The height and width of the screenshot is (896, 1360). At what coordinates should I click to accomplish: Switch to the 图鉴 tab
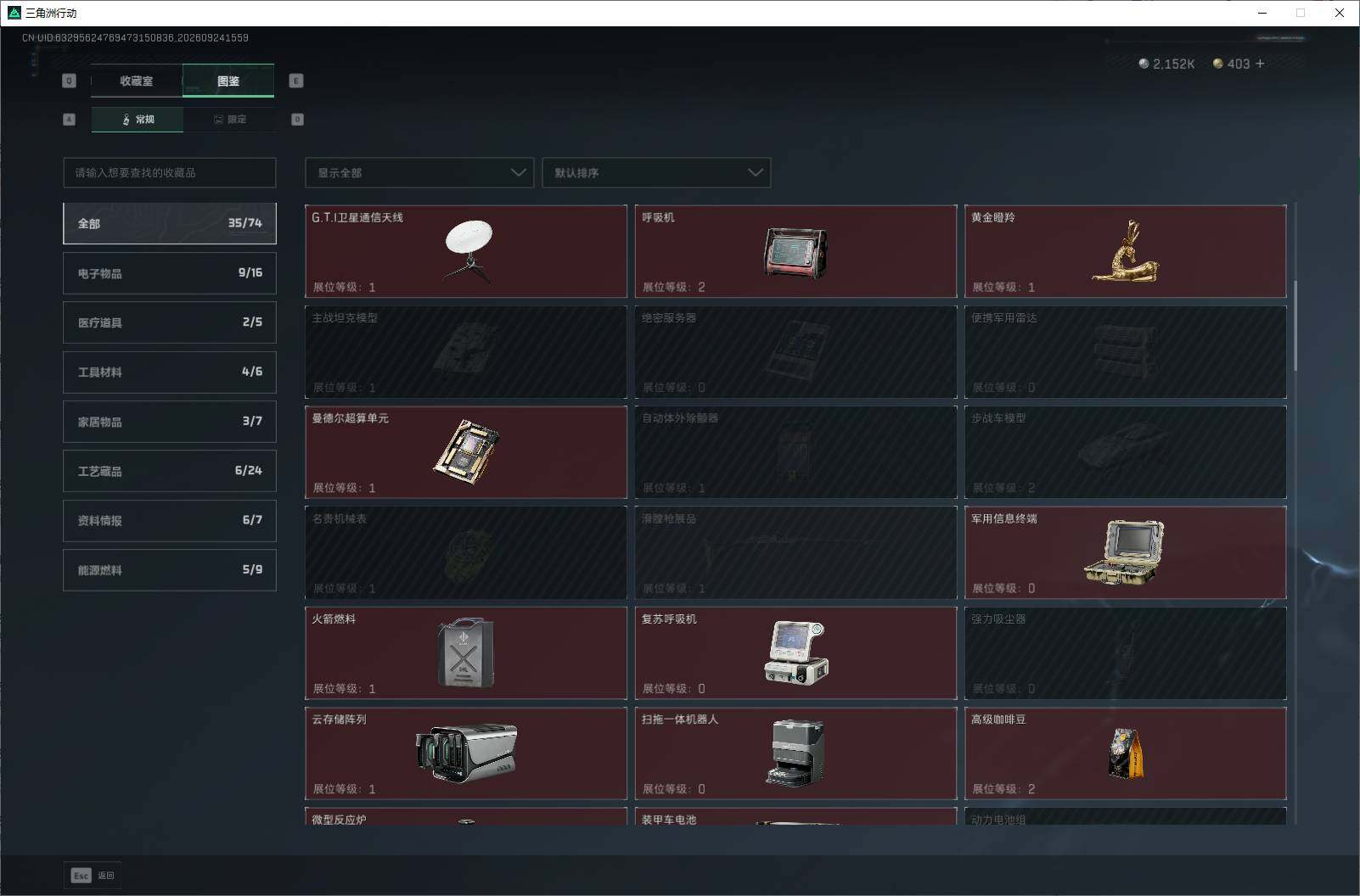coord(228,81)
